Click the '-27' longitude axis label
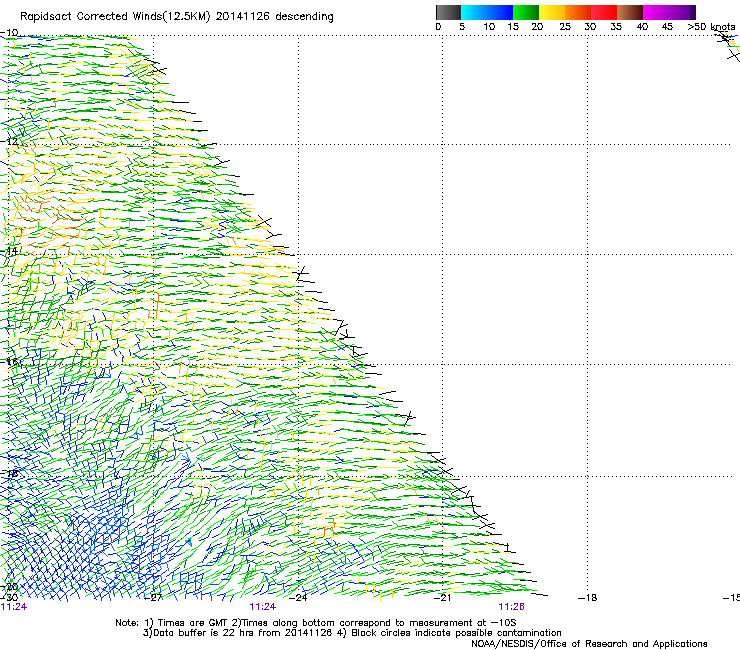 click(x=153, y=598)
